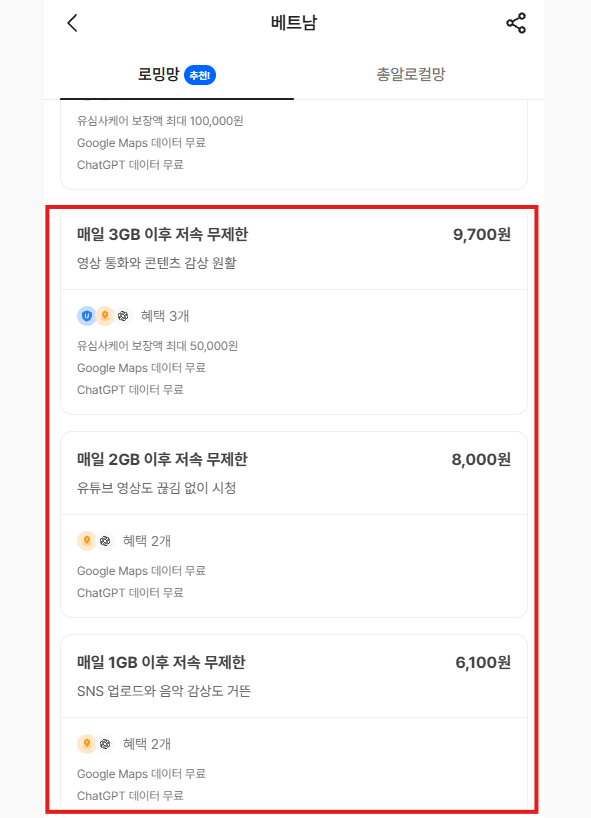Screen dimensions: 591x818
Task: Click orange map pin icon in 1GB plan
Action: pyautogui.click(x=87, y=744)
